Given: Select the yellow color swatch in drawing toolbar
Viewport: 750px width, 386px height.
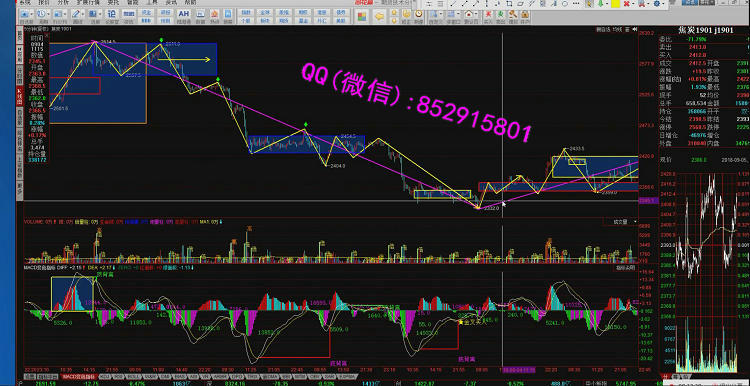Looking at the screenshot, I should point(616,3).
